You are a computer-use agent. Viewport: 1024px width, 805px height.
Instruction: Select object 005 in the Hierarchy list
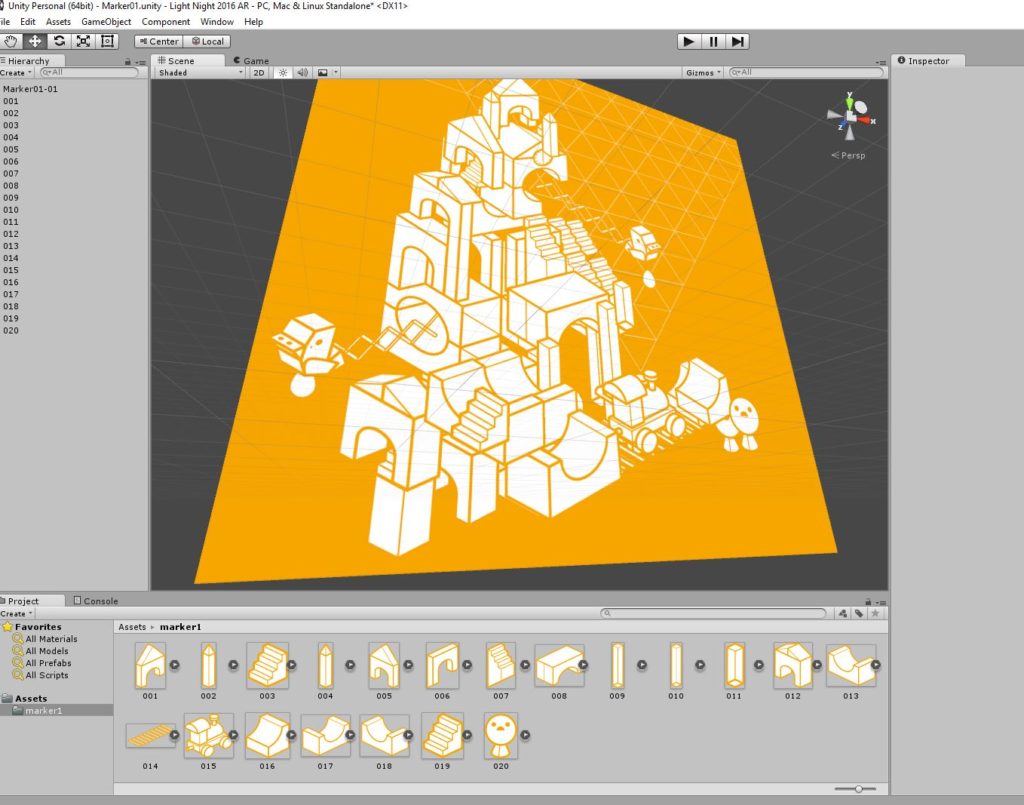(x=10, y=150)
